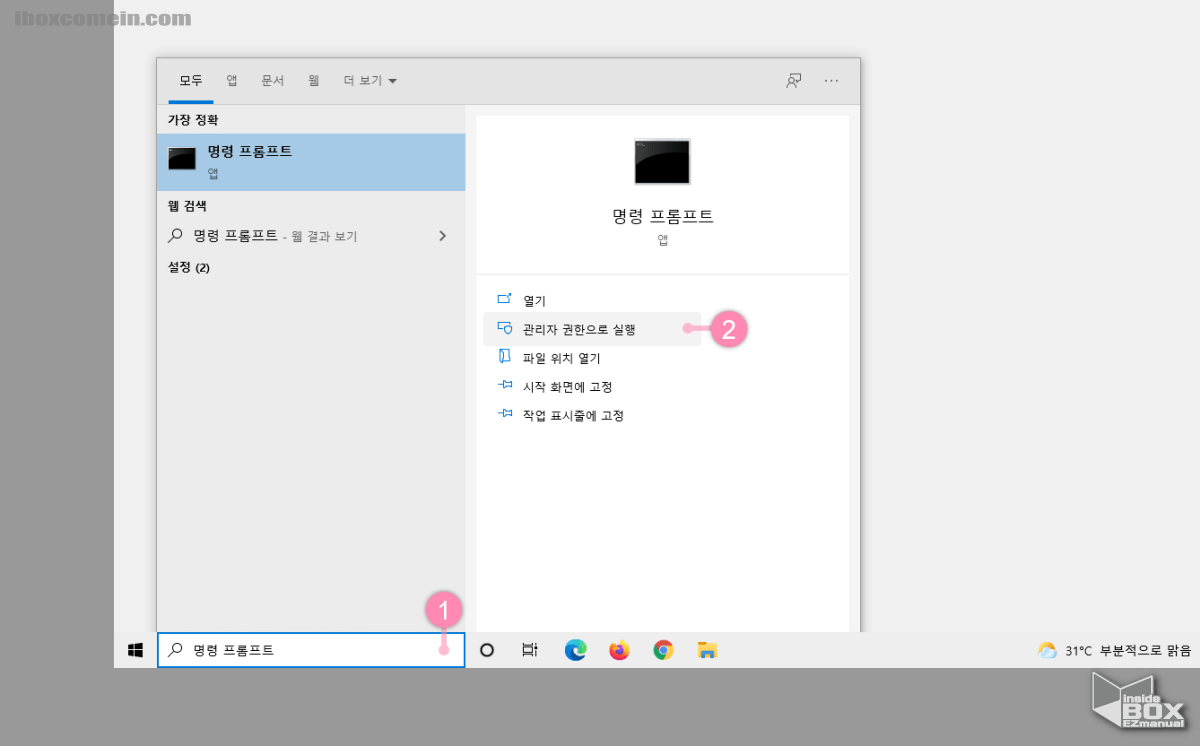This screenshot has width=1200, height=746.
Task: Click the people search filter icon
Action: [793, 80]
